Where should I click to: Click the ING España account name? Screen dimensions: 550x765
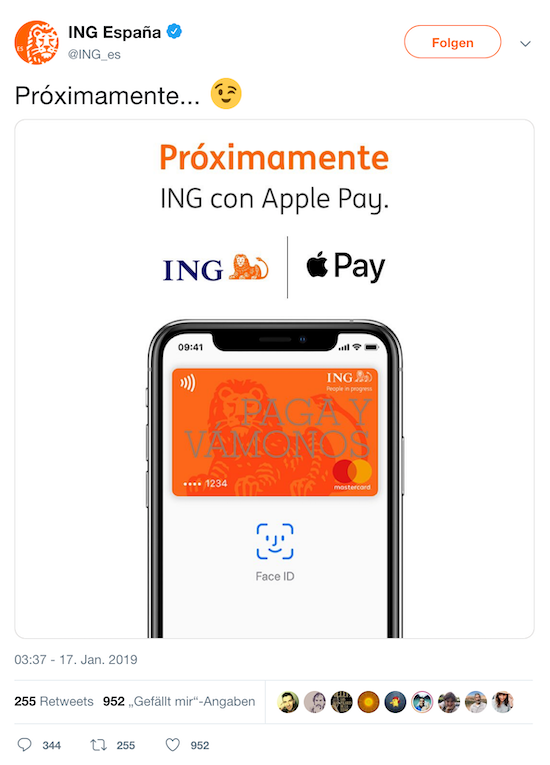(x=114, y=32)
